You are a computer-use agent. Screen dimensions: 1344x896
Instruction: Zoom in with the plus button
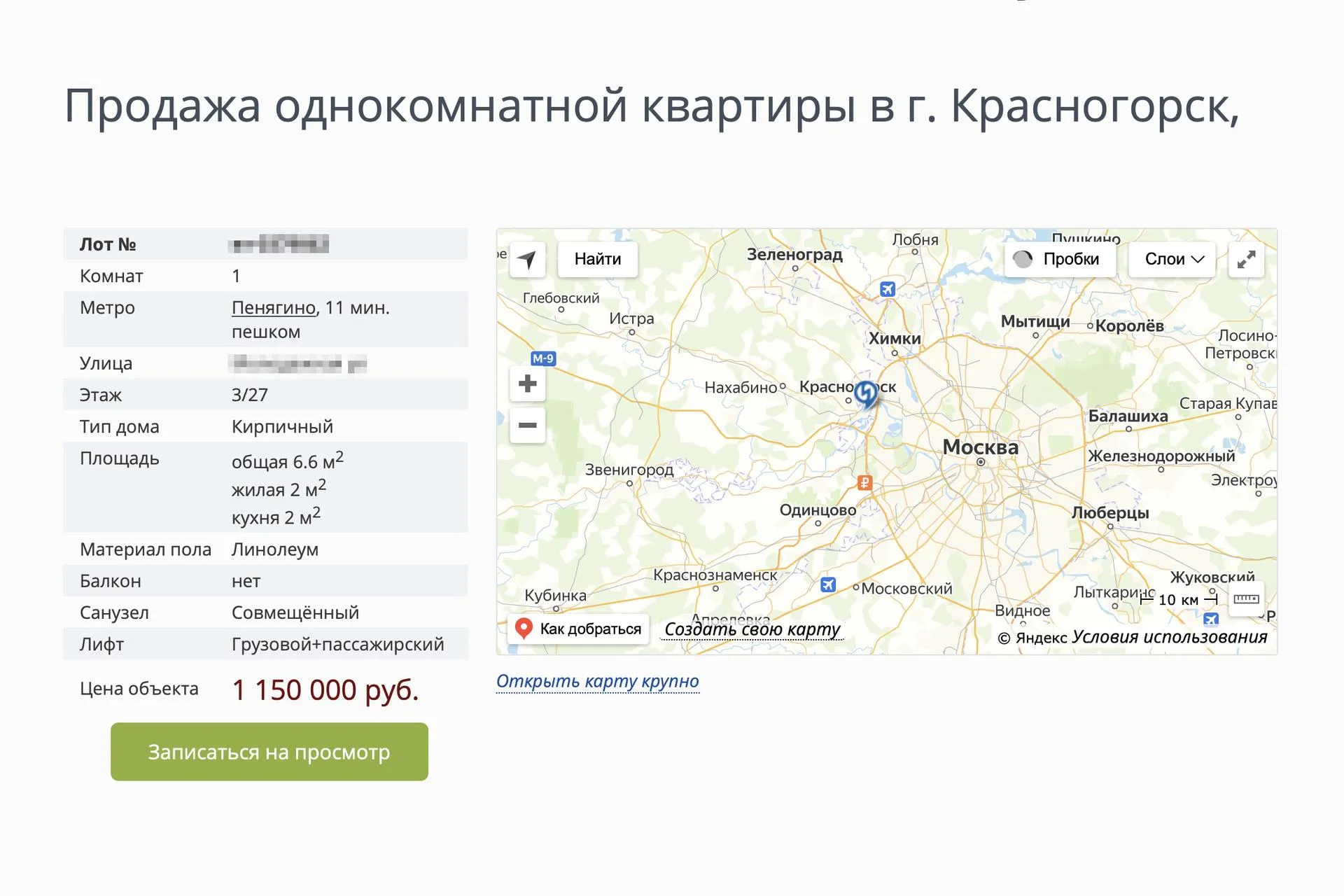pos(528,384)
